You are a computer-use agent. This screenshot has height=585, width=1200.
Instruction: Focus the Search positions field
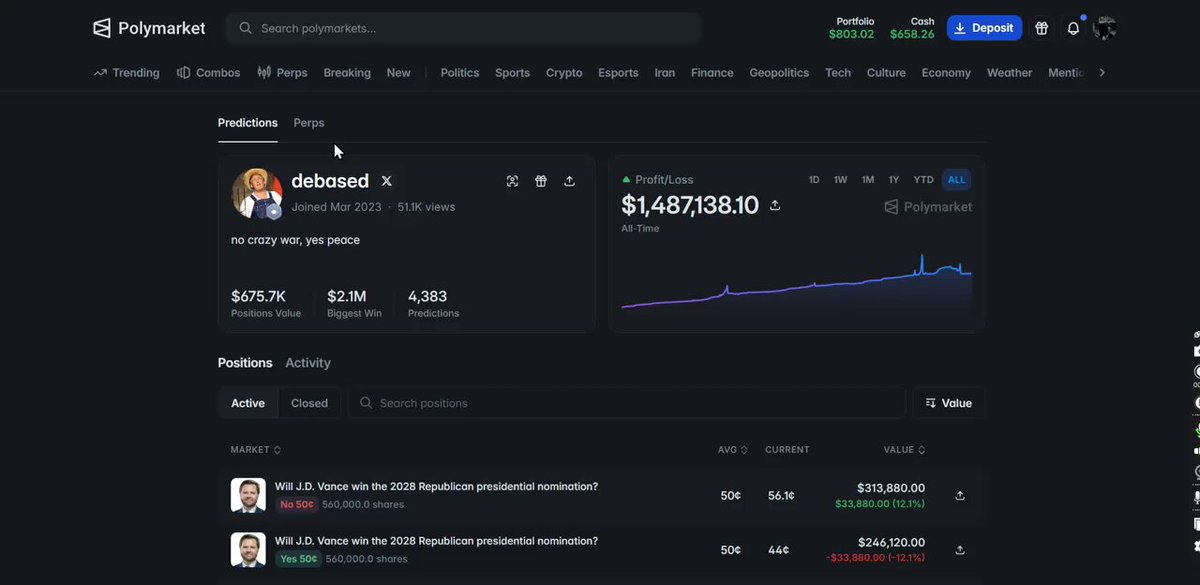[x=627, y=403]
